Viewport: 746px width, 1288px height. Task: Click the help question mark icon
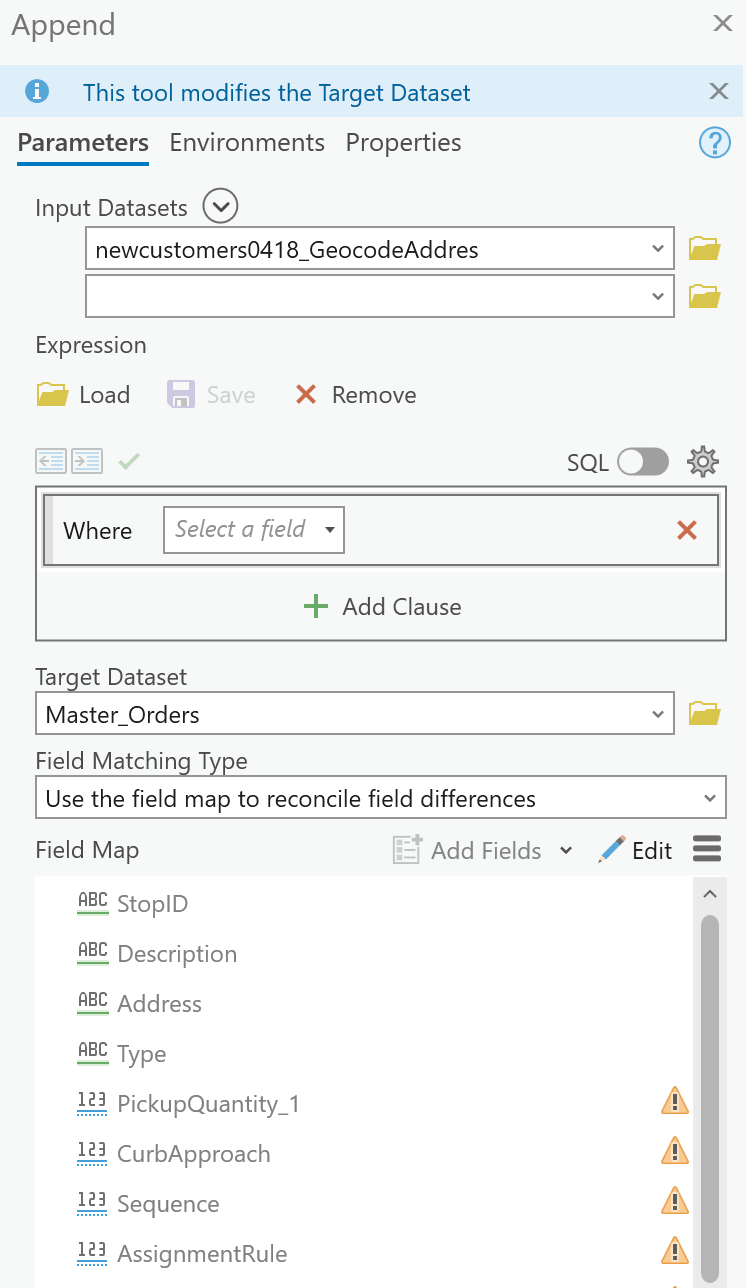click(x=714, y=143)
